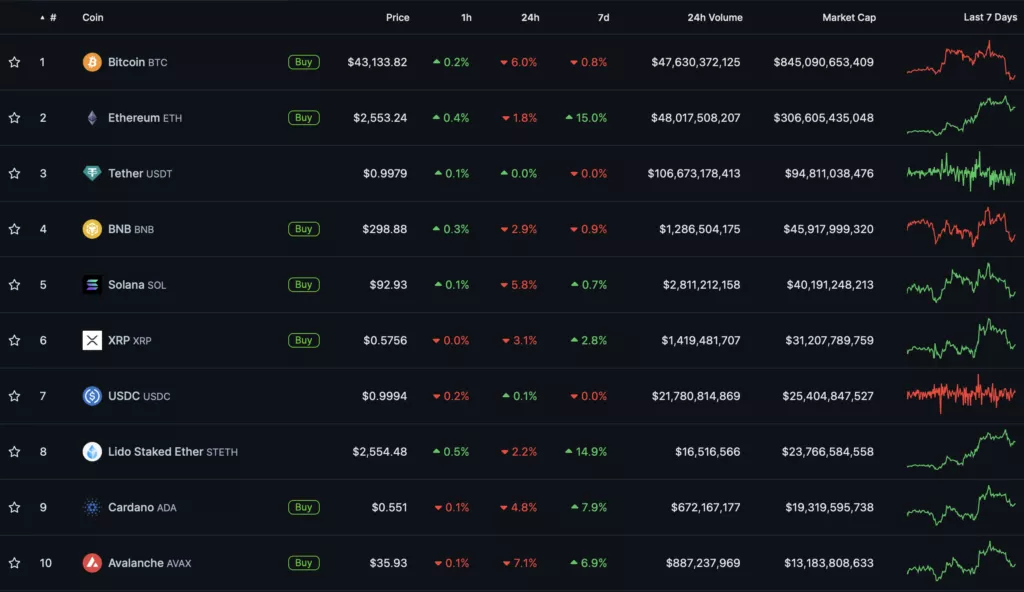Click the 7d column header
This screenshot has width=1024, height=592.
602,17
